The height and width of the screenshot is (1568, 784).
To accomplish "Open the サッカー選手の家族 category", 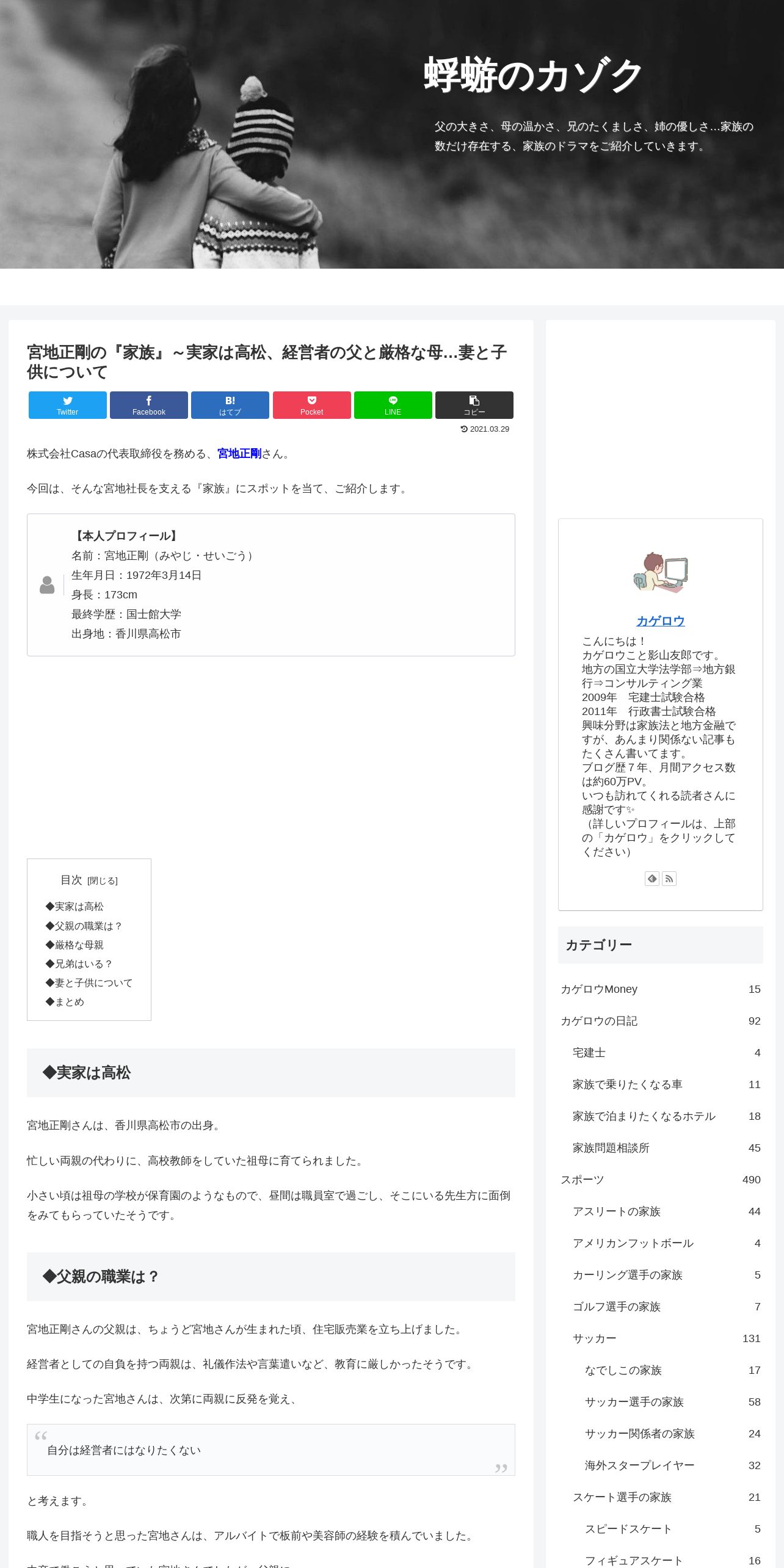I will (x=673, y=1402).
